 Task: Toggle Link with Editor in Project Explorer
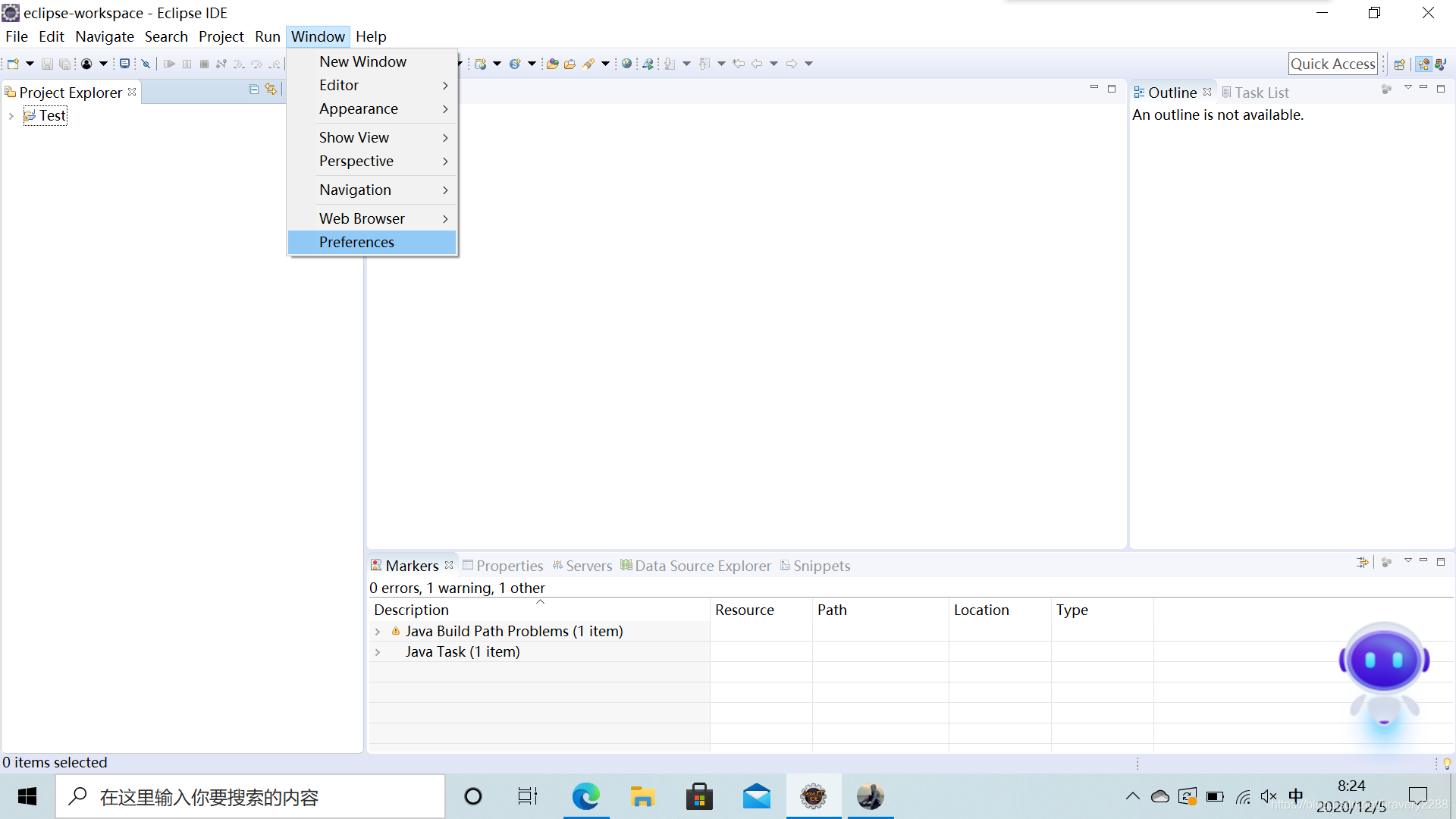(x=271, y=89)
